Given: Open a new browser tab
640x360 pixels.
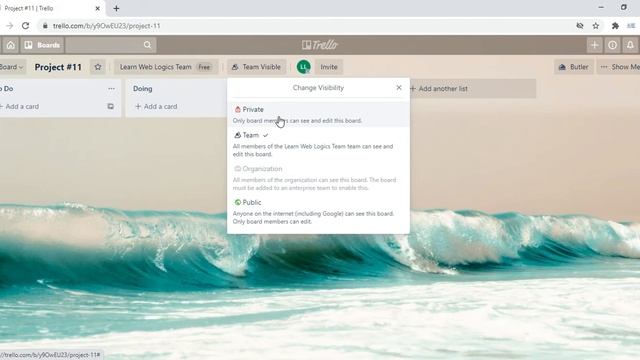Looking at the screenshot, I should pyautogui.click(x=116, y=8).
